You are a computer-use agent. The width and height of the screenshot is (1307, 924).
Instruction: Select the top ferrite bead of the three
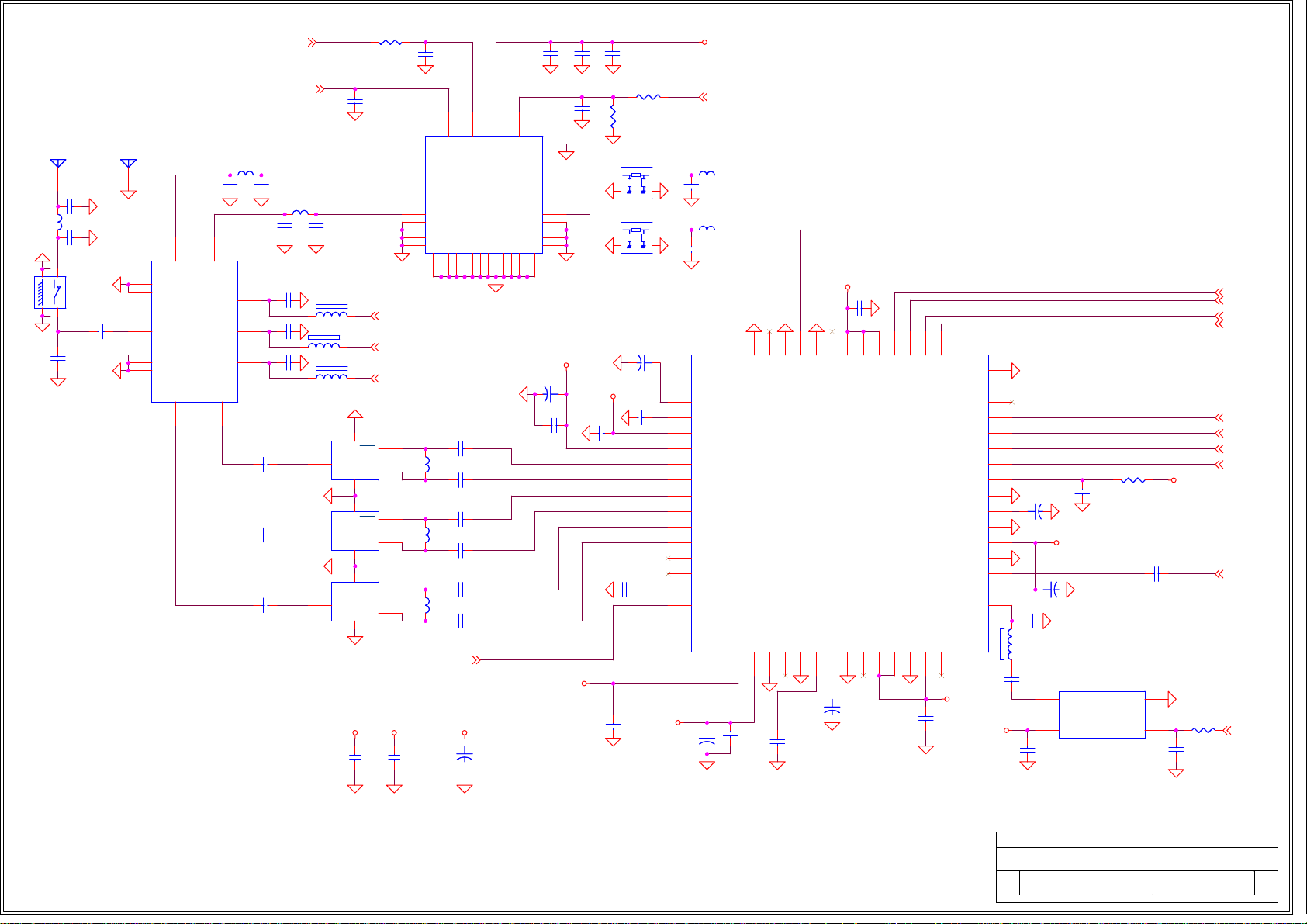click(x=332, y=310)
